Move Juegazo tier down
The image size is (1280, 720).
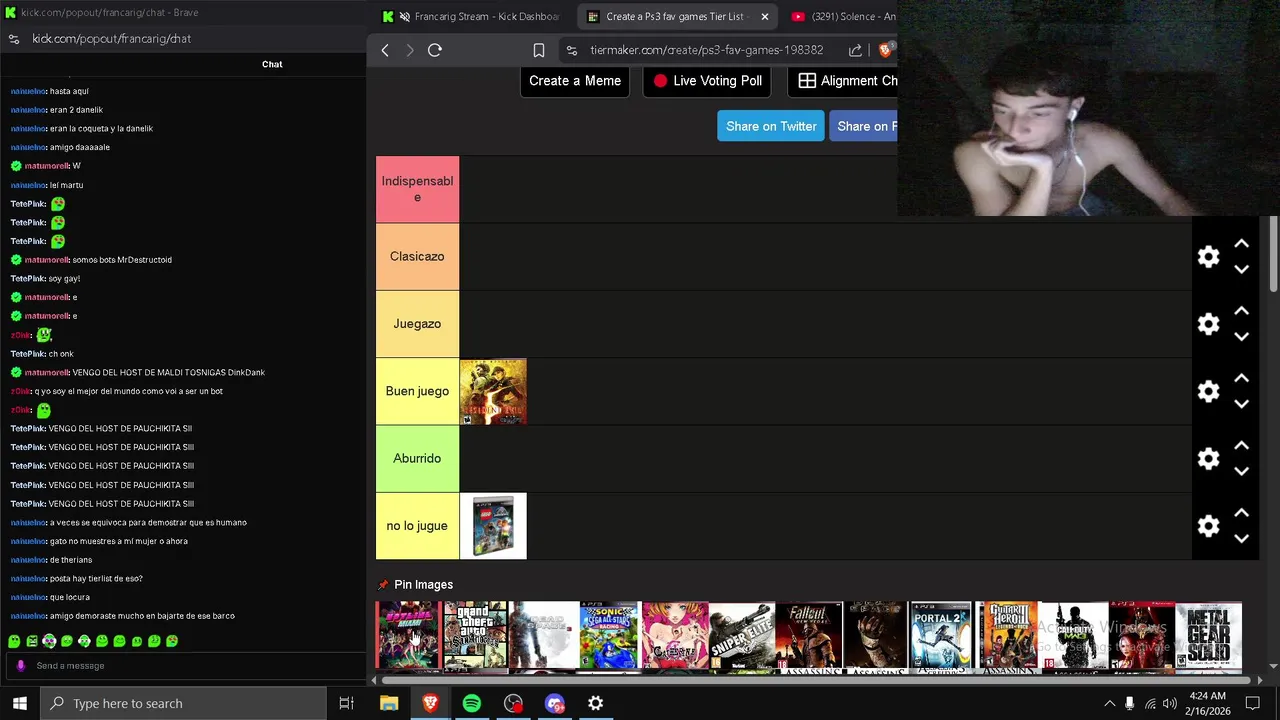click(x=1241, y=336)
